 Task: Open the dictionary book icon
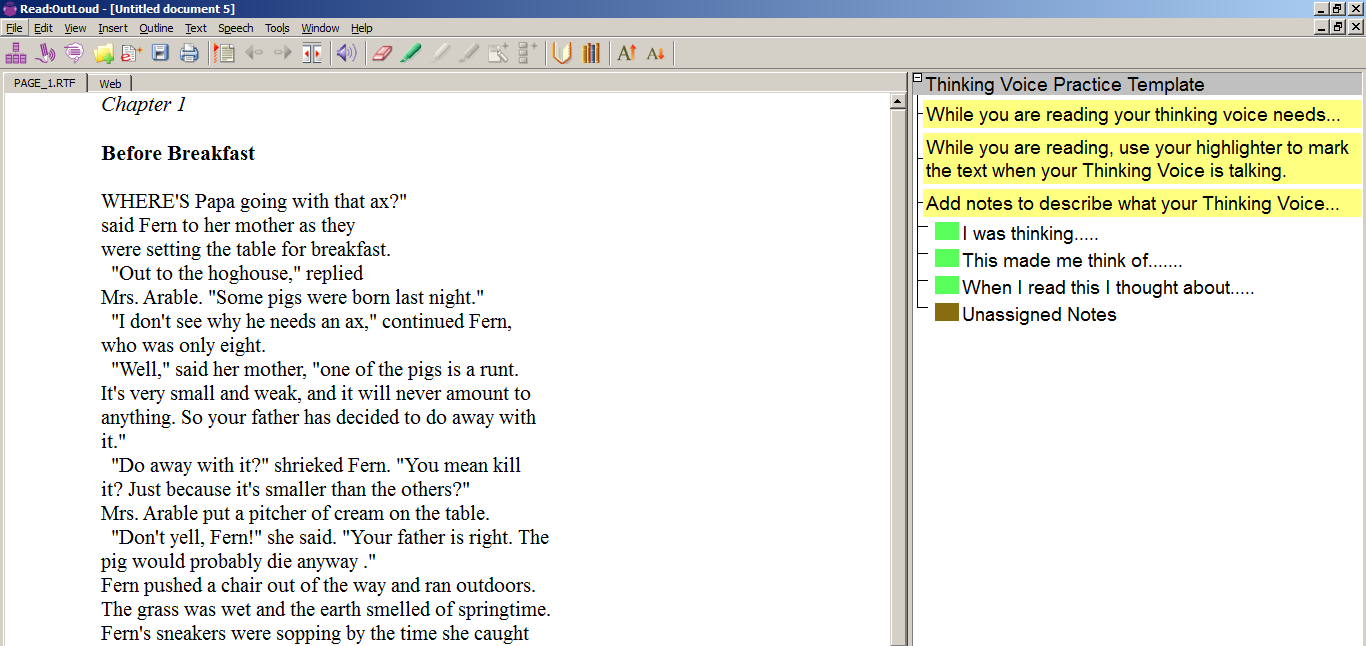[562, 53]
